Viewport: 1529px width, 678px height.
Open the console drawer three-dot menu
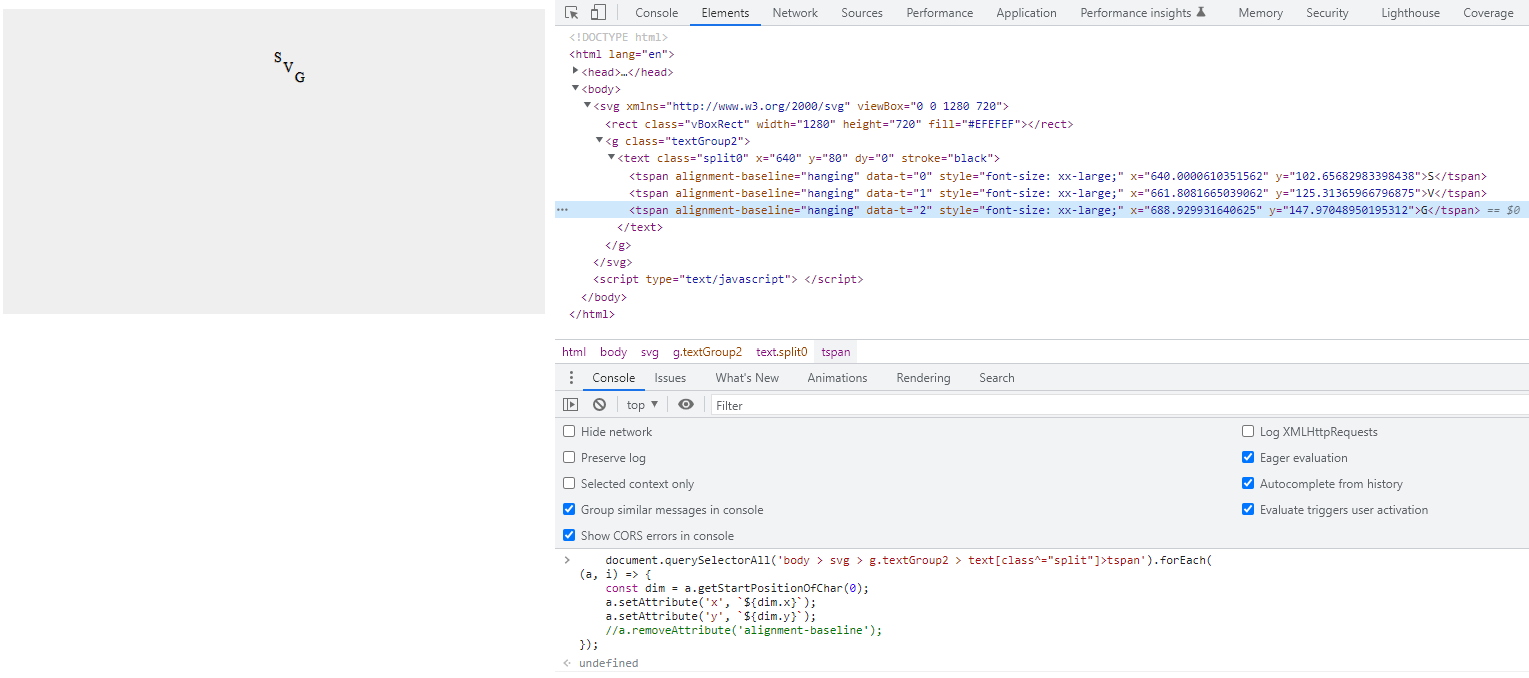point(571,378)
